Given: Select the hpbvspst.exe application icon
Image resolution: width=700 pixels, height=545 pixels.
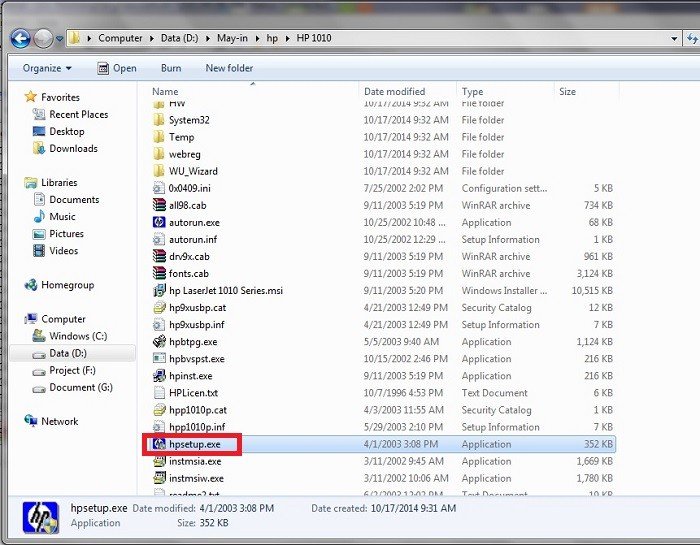Looking at the screenshot, I should tap(159, 358).
